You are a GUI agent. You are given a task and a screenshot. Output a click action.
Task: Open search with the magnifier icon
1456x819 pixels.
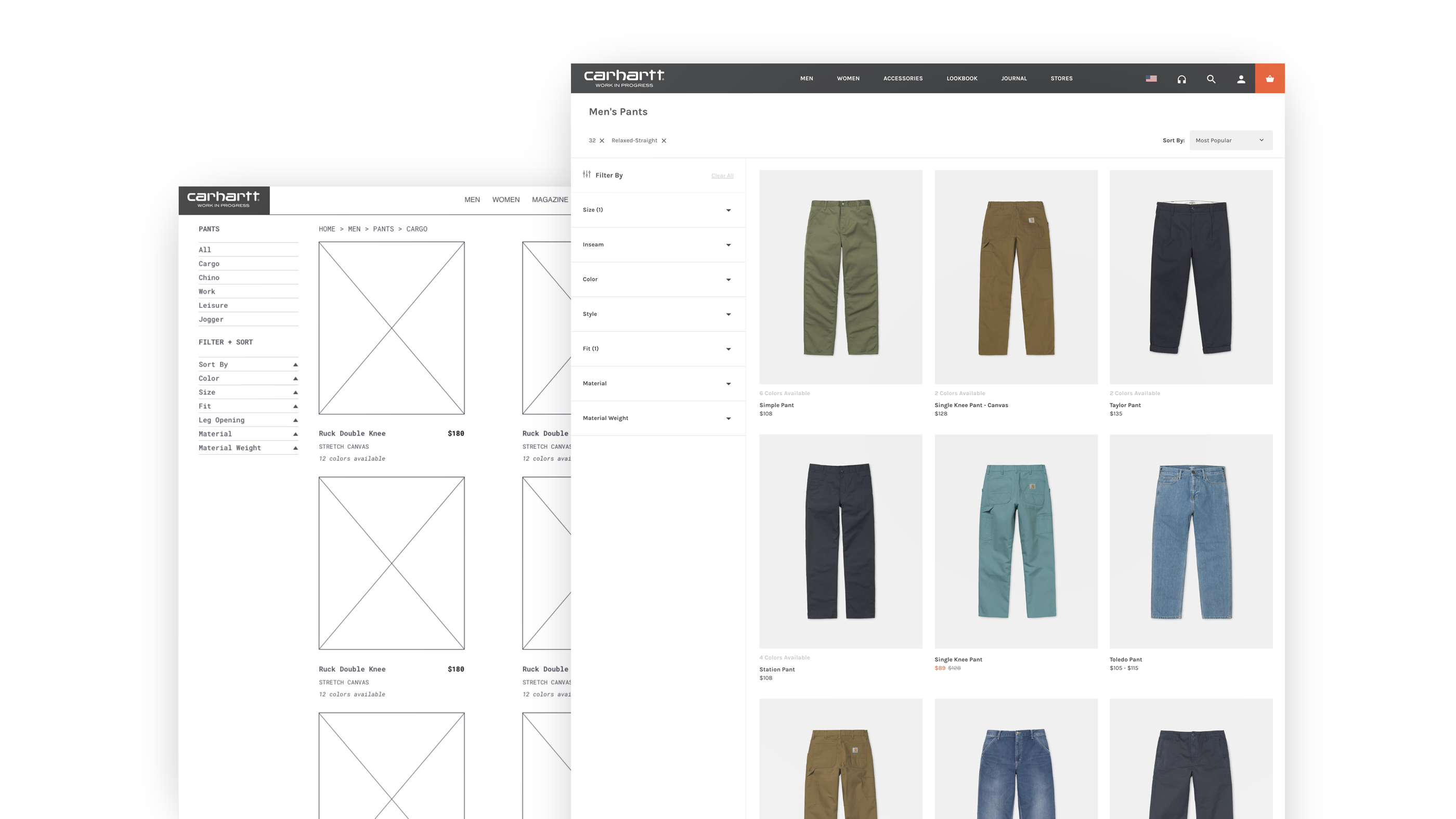[x=1211, y=79]
